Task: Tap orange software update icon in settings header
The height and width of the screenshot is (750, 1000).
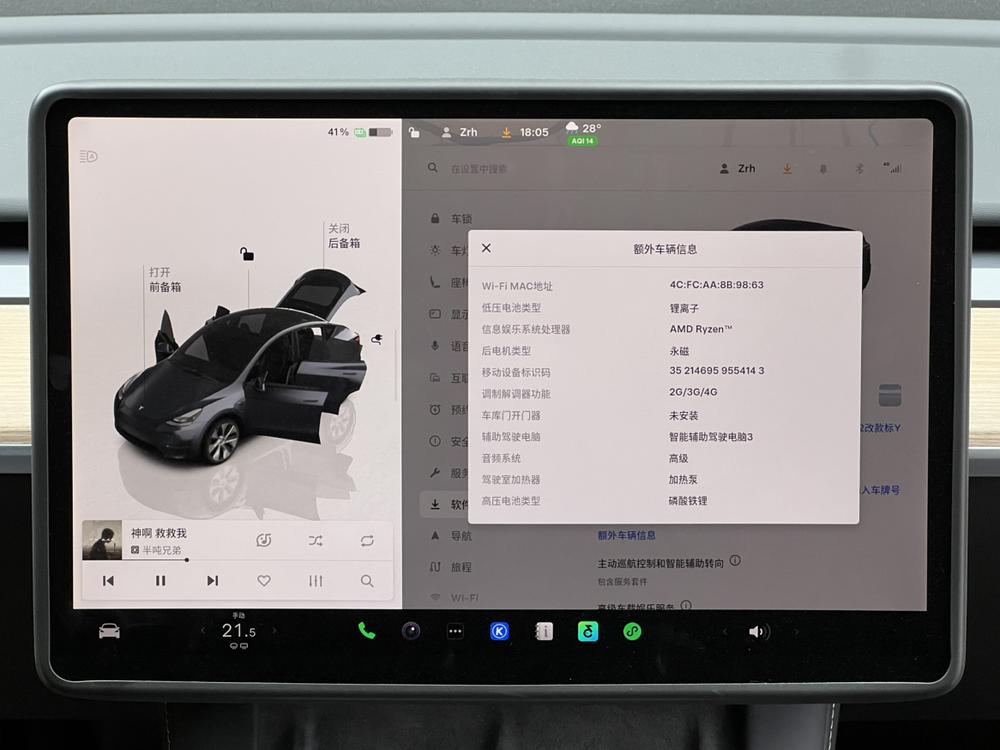Action: coord(787,168)
